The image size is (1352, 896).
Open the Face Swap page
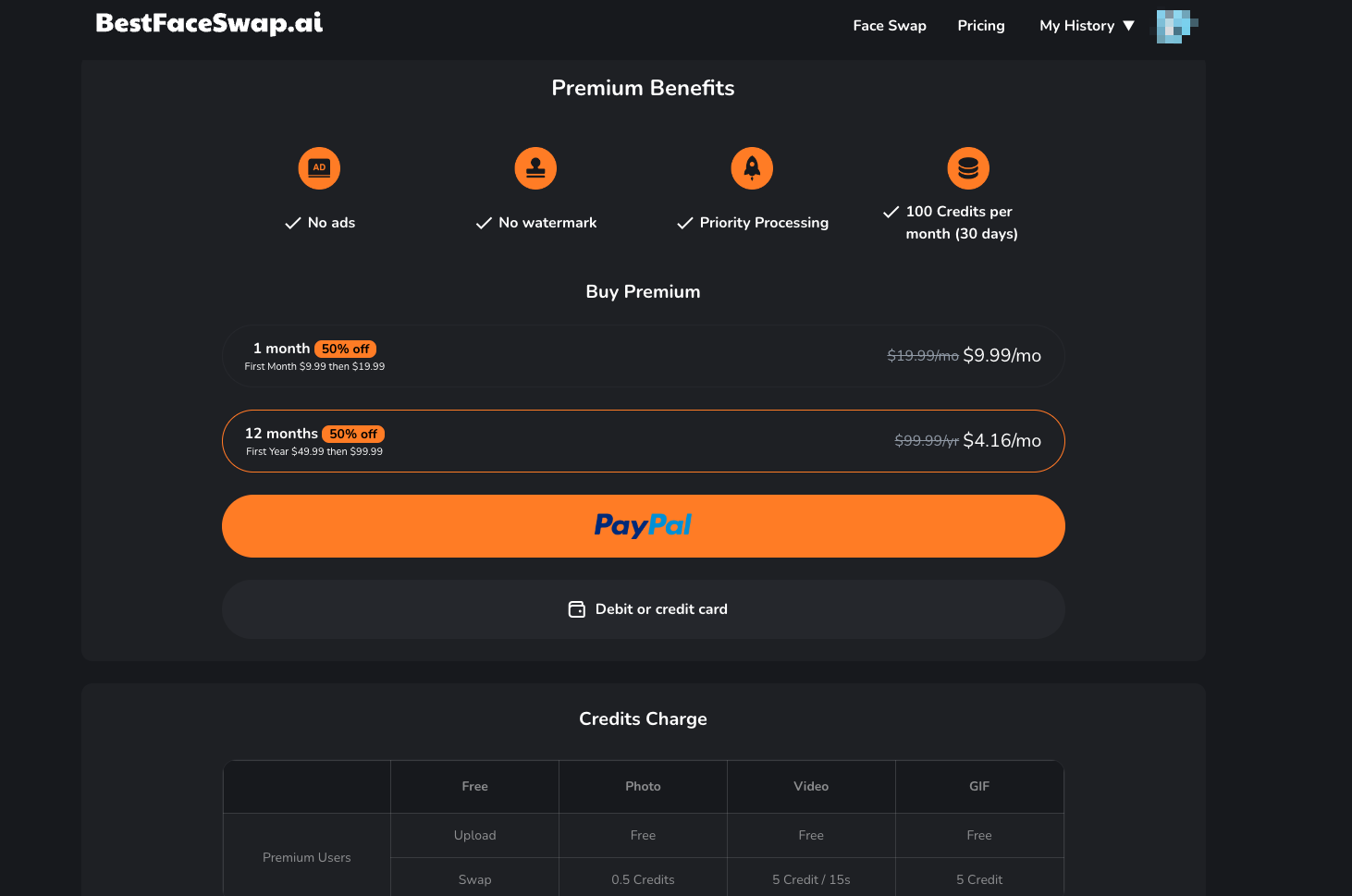point(890,26)
